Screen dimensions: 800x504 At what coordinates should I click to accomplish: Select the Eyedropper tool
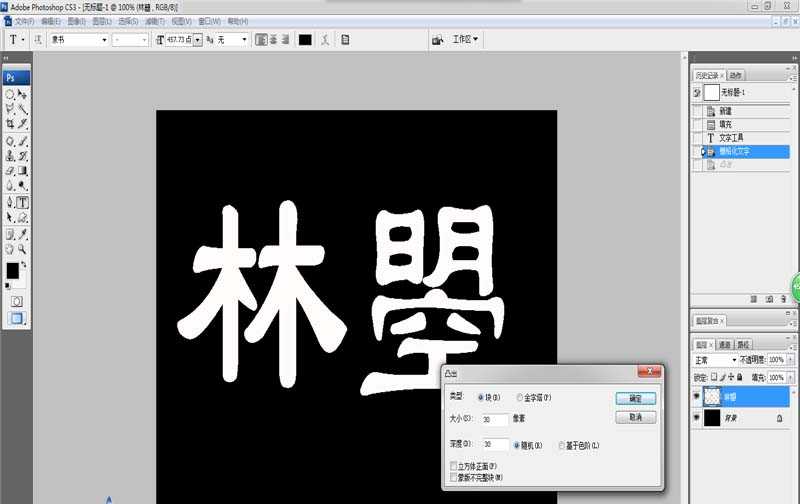click(22, 235)
